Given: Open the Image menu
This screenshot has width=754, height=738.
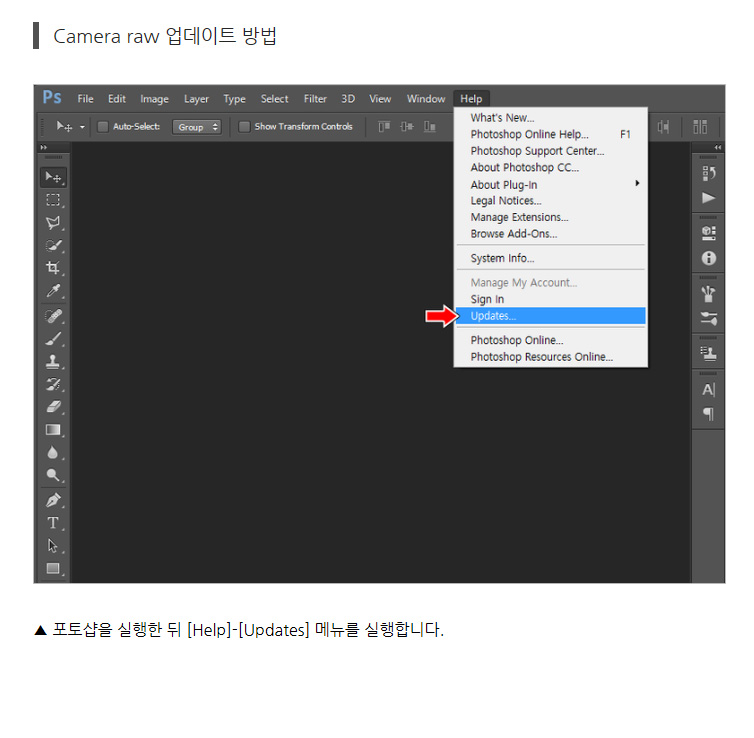Looking at the screenshot, I should click(x=154, y=99).
